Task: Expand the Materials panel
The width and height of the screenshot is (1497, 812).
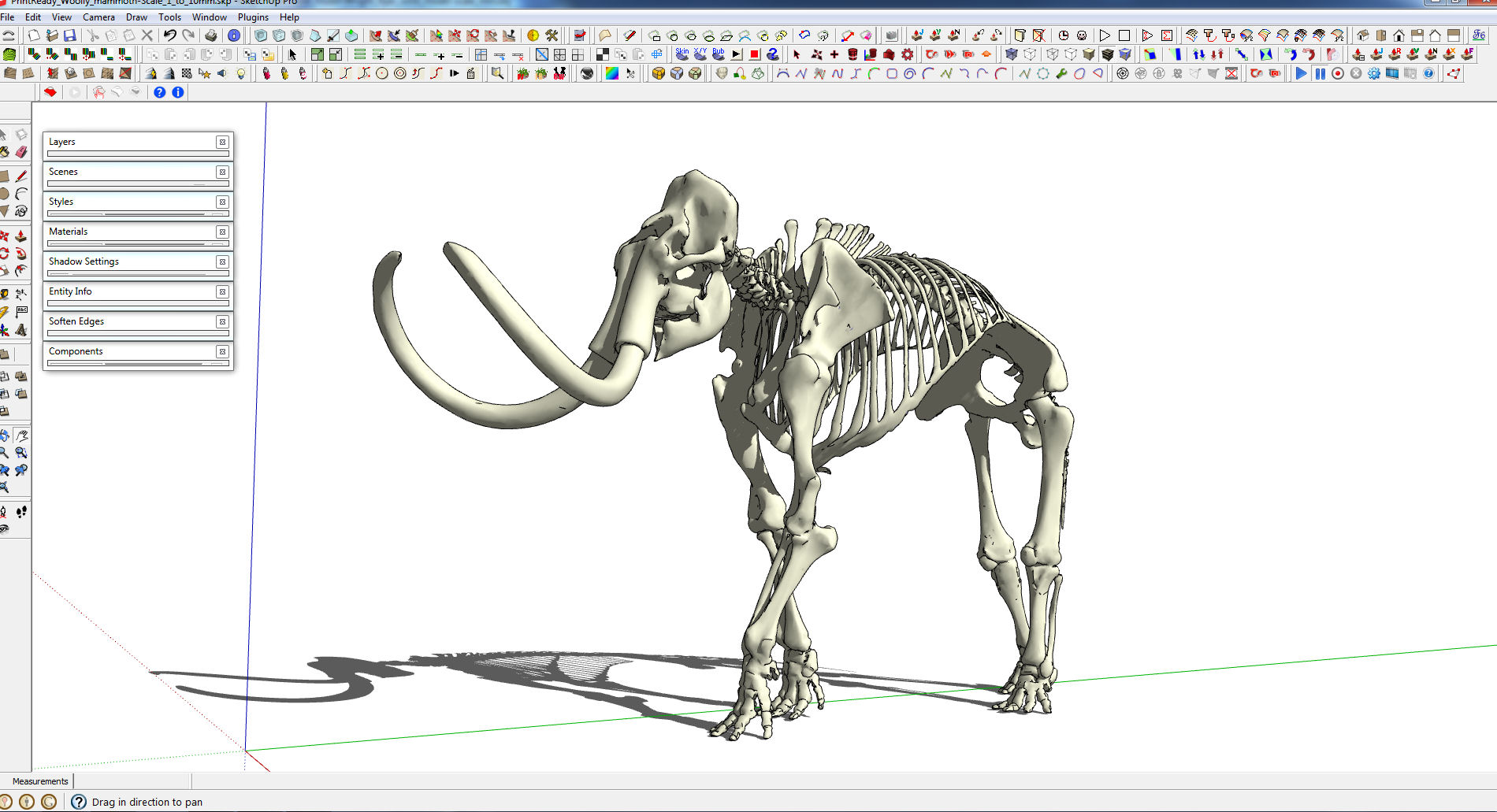Action: (x=131, y=232)
